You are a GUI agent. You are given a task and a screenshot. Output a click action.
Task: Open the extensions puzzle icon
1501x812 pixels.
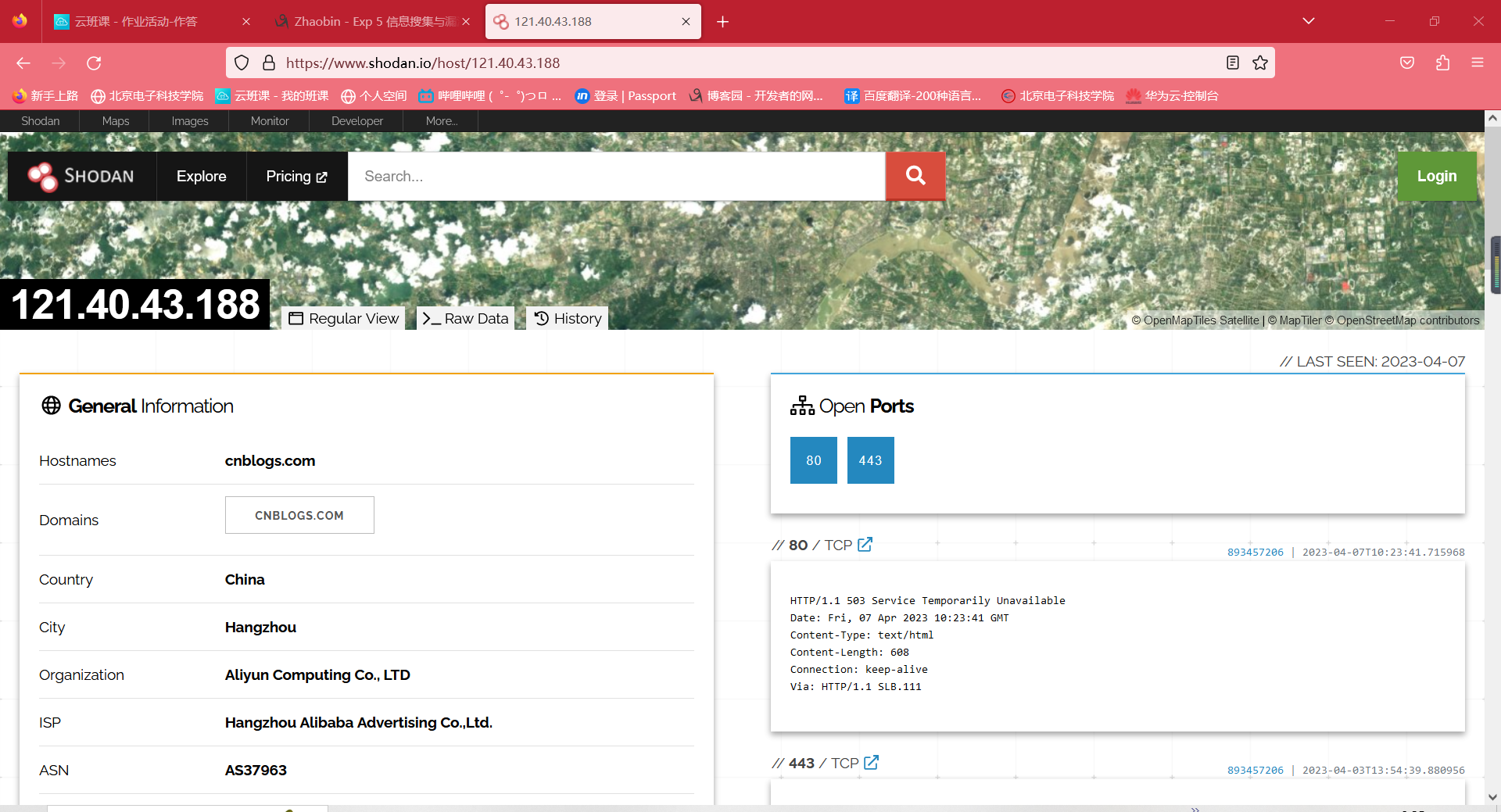1443,63
